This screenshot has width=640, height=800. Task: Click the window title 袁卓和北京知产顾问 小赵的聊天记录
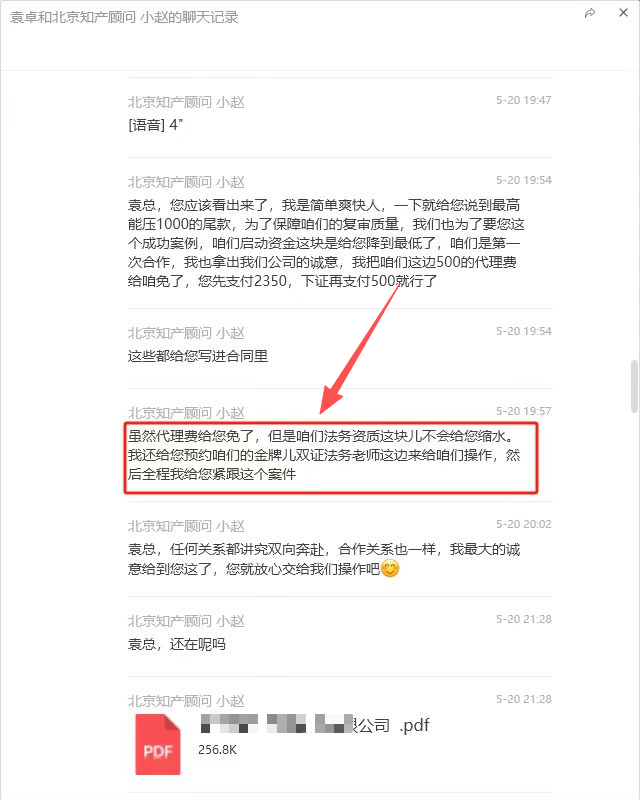tap(124, 17)
